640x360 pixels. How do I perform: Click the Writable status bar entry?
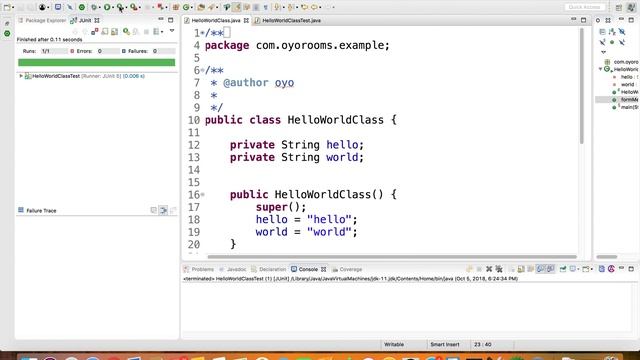(394, 344)
